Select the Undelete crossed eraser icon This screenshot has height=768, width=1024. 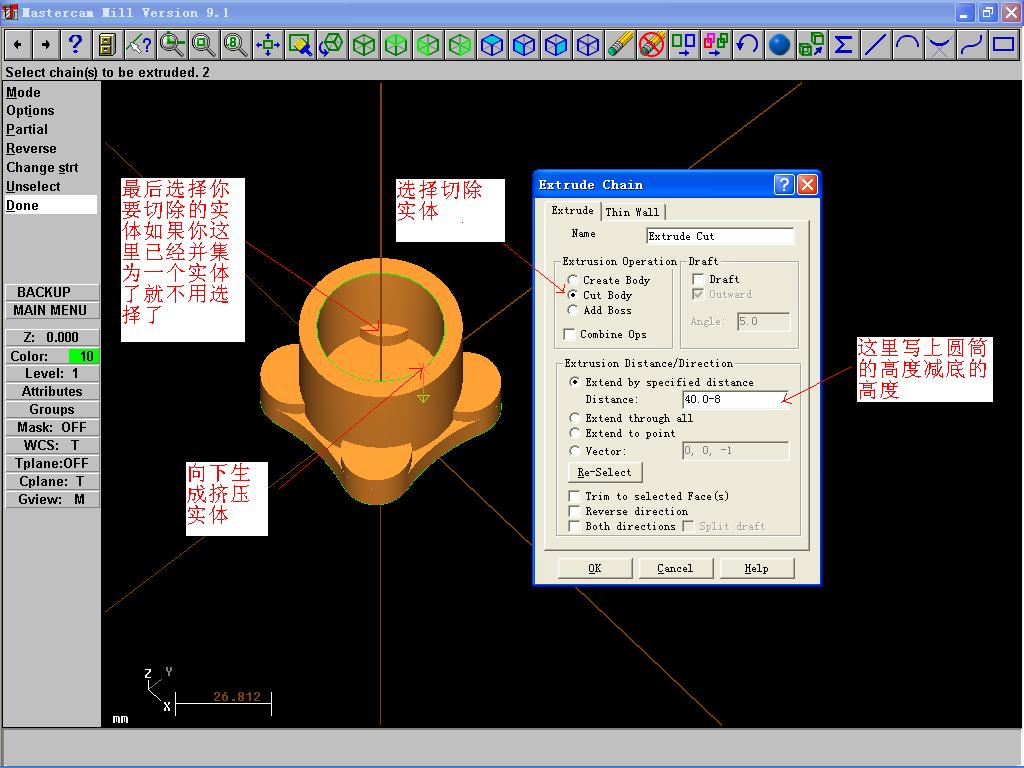pyautogui.click(x=652, y=45)
